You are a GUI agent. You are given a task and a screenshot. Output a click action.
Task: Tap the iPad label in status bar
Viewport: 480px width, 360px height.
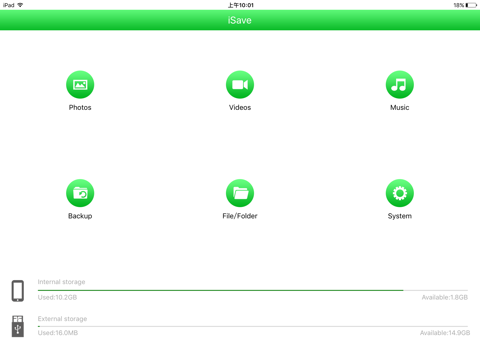9,5
